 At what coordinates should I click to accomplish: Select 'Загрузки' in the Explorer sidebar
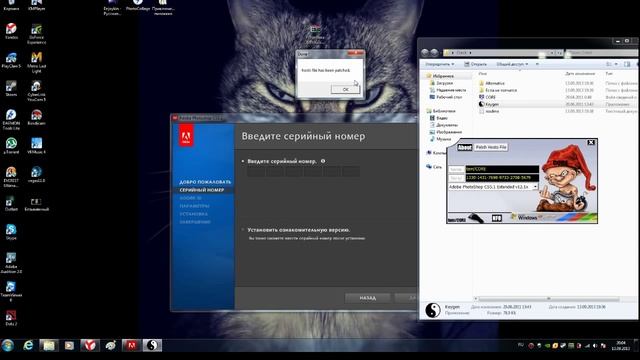coord(444,83)
